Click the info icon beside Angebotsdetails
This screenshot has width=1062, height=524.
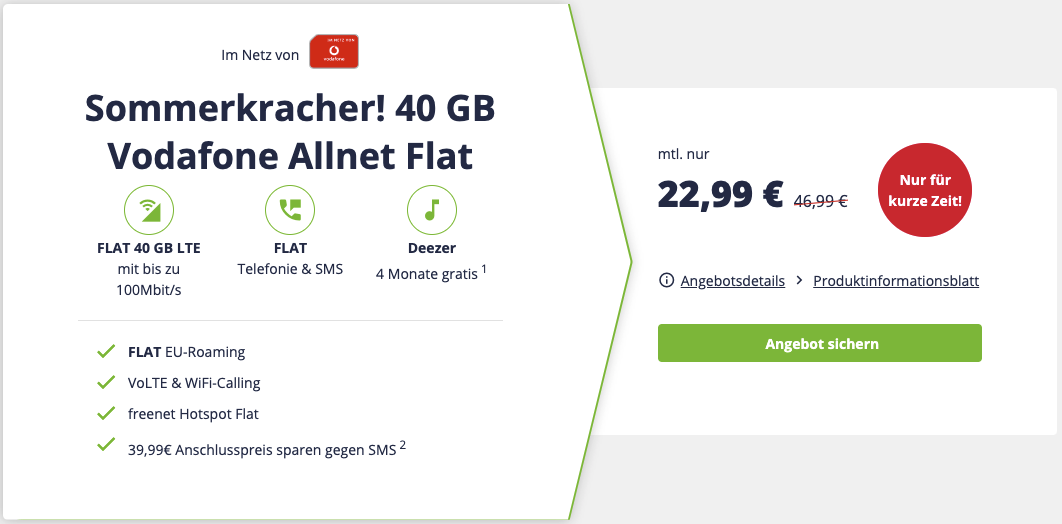click(666, 281)
